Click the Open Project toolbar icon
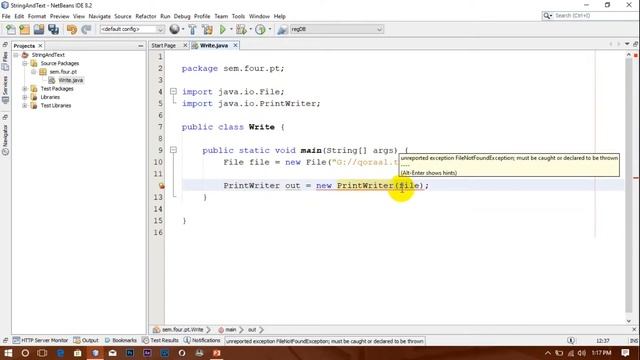This screenshot has width=640, height=360. click(x=39, y=29)
